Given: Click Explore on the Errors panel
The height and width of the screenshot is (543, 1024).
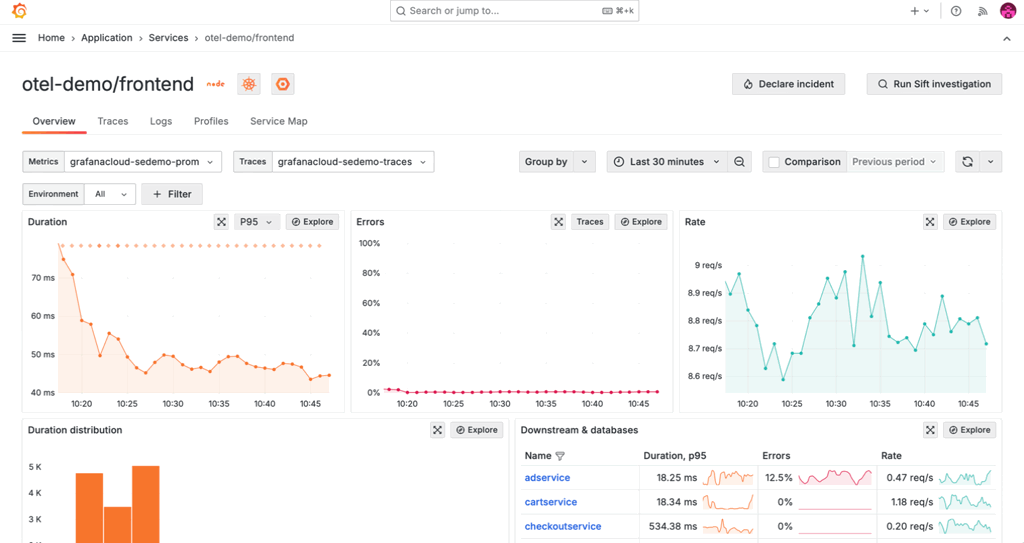Looking at the screenshot, I should coord(641,222).
